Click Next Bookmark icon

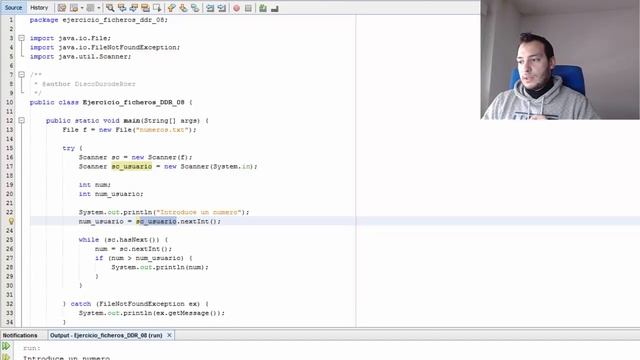point(184,8)
